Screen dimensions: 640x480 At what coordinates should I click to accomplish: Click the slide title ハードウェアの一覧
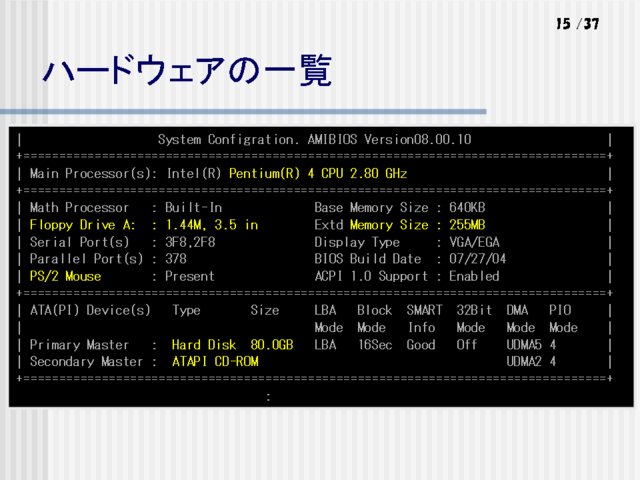[x=186, y=72]
